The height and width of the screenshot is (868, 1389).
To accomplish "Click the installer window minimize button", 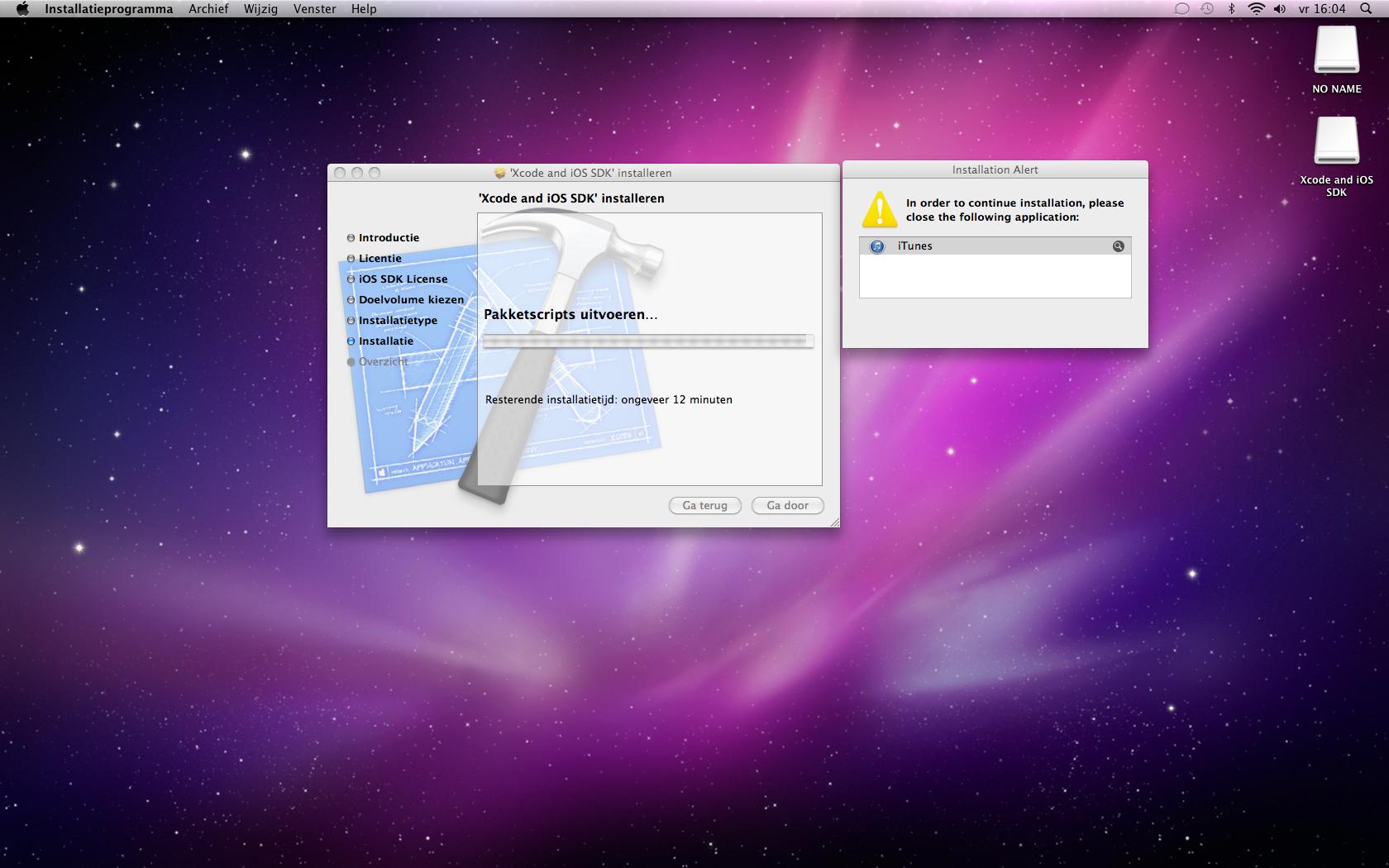I will [357, 173].
